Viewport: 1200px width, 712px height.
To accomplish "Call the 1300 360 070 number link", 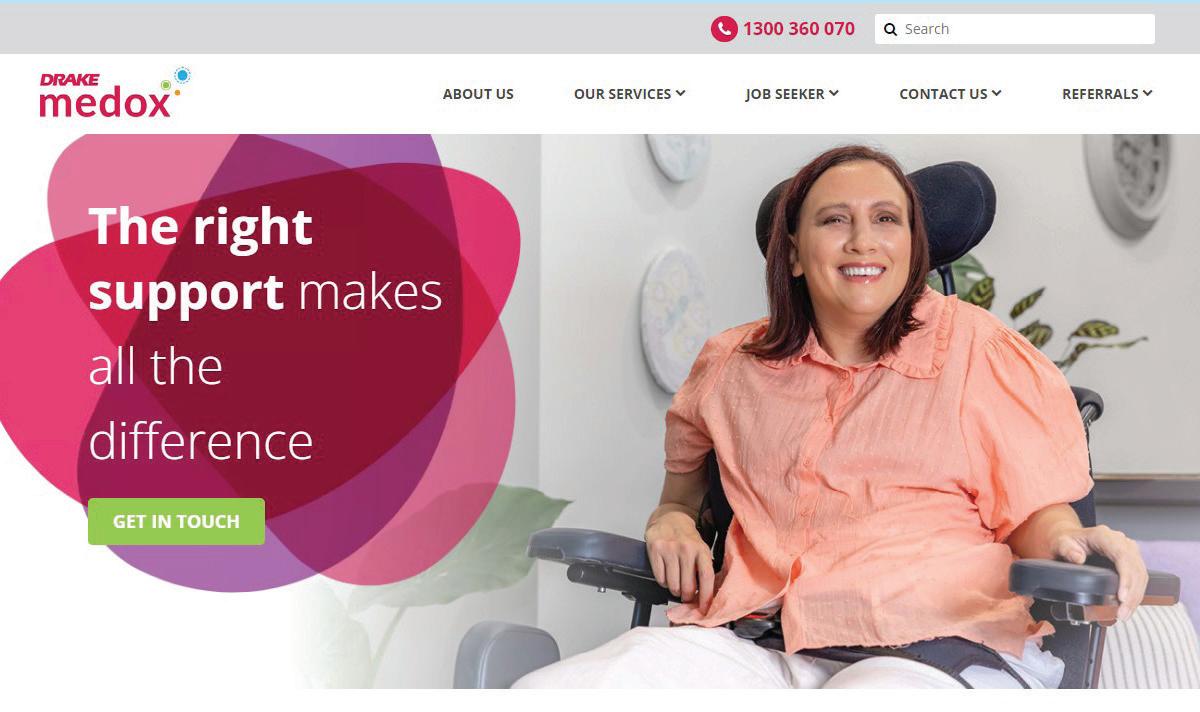I will coord(798,29).
